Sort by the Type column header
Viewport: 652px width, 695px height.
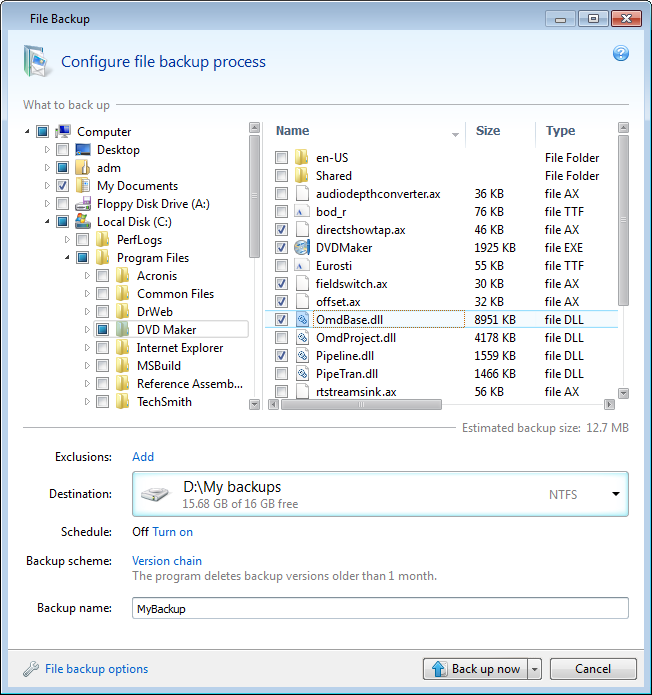pyautogui.click(x=560, y=131)
